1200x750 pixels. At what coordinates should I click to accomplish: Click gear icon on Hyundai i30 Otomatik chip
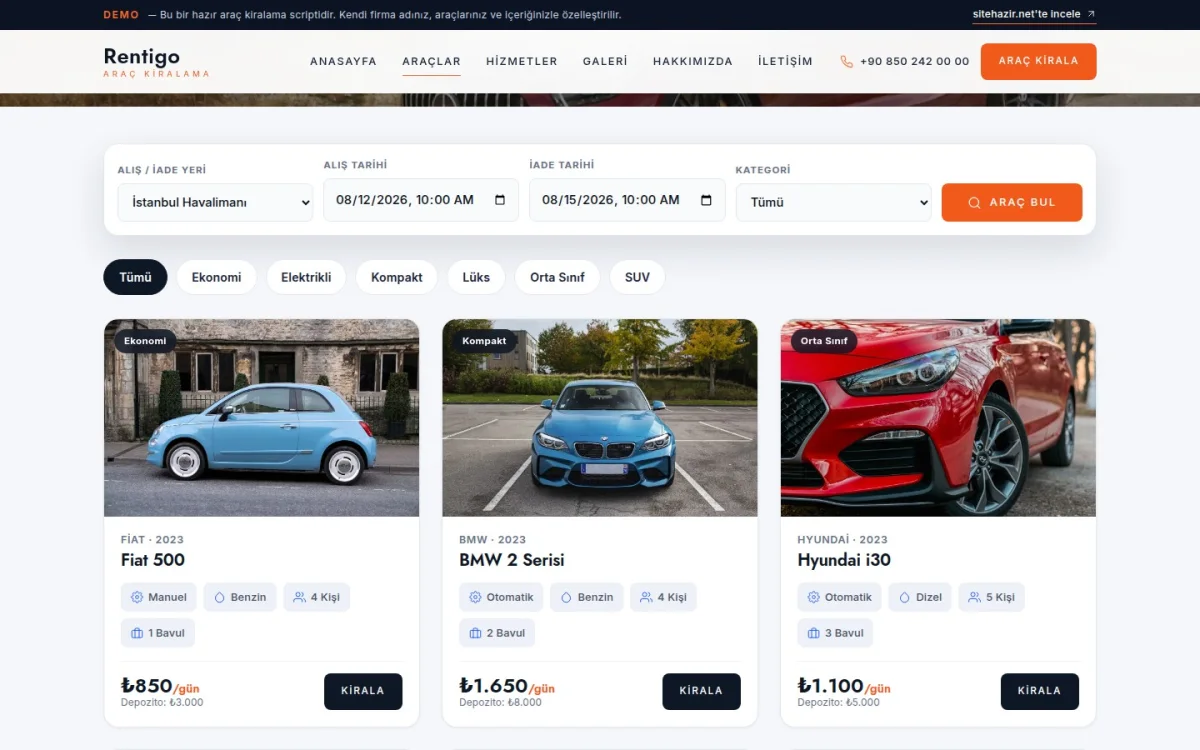tap(813, 597)
